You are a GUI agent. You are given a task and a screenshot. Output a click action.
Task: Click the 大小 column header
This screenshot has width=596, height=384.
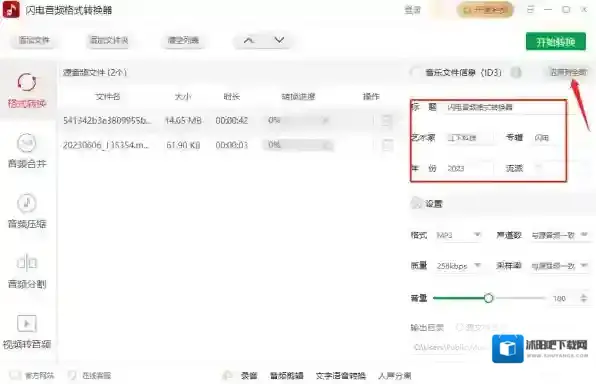pos(183,97)
